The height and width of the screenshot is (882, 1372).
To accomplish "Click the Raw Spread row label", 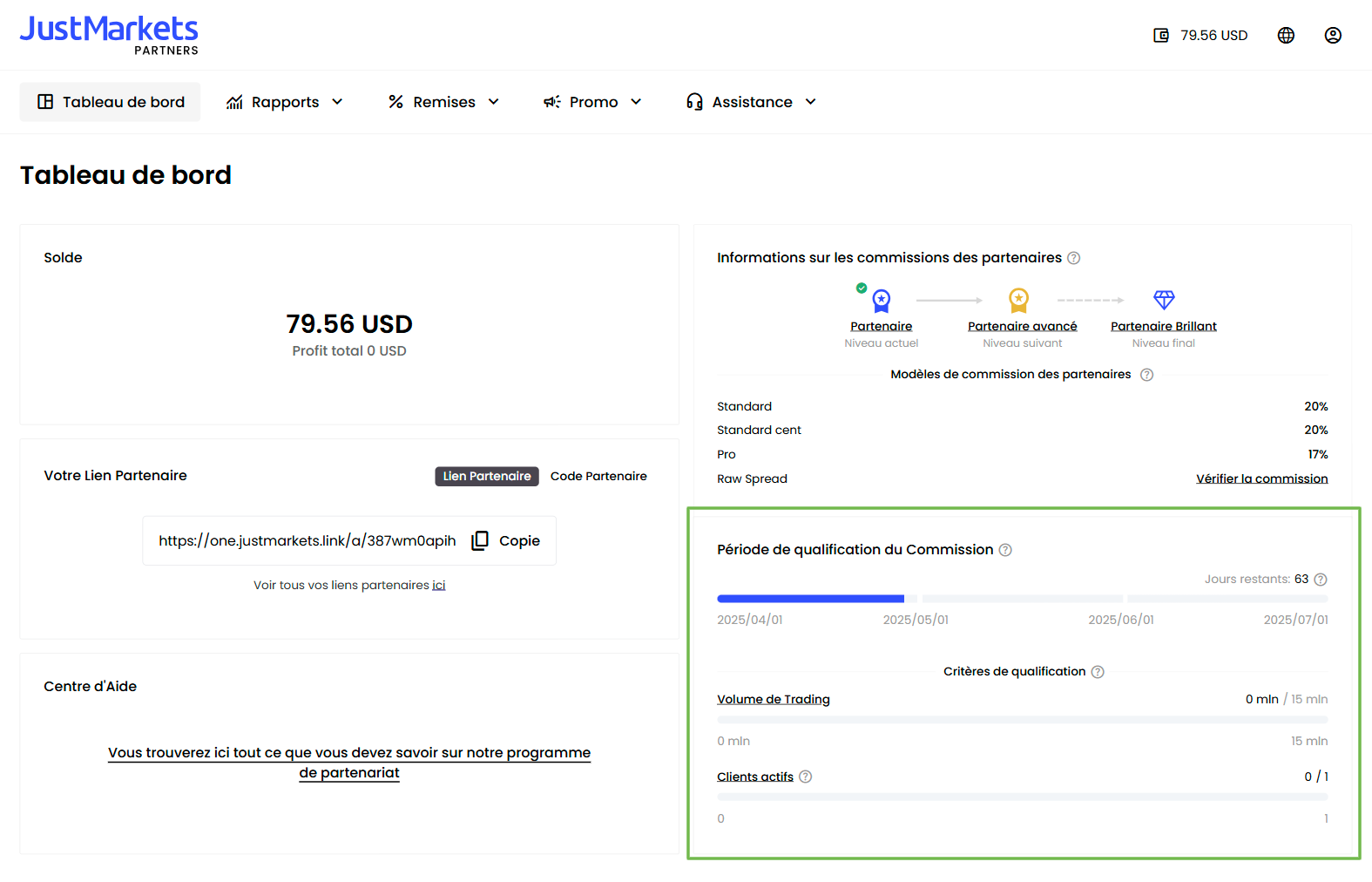I will (x=752, y=478).
